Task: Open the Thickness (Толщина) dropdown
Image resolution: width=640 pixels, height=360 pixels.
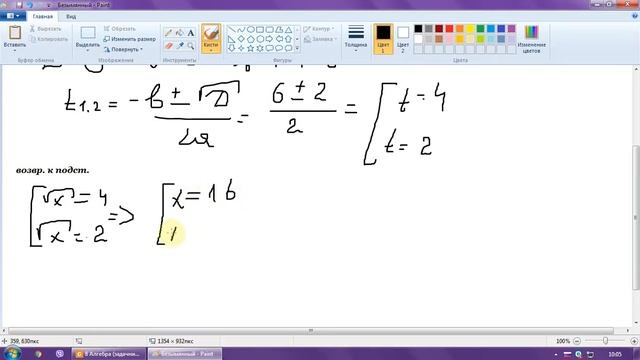Action: [x=356, y=38]
